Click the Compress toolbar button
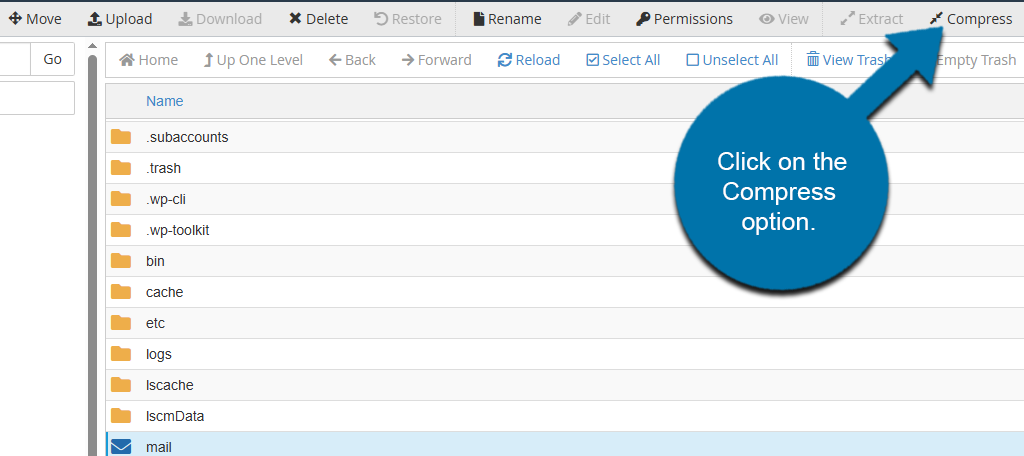Screen dimensions: 1024x456 (970, 19)
